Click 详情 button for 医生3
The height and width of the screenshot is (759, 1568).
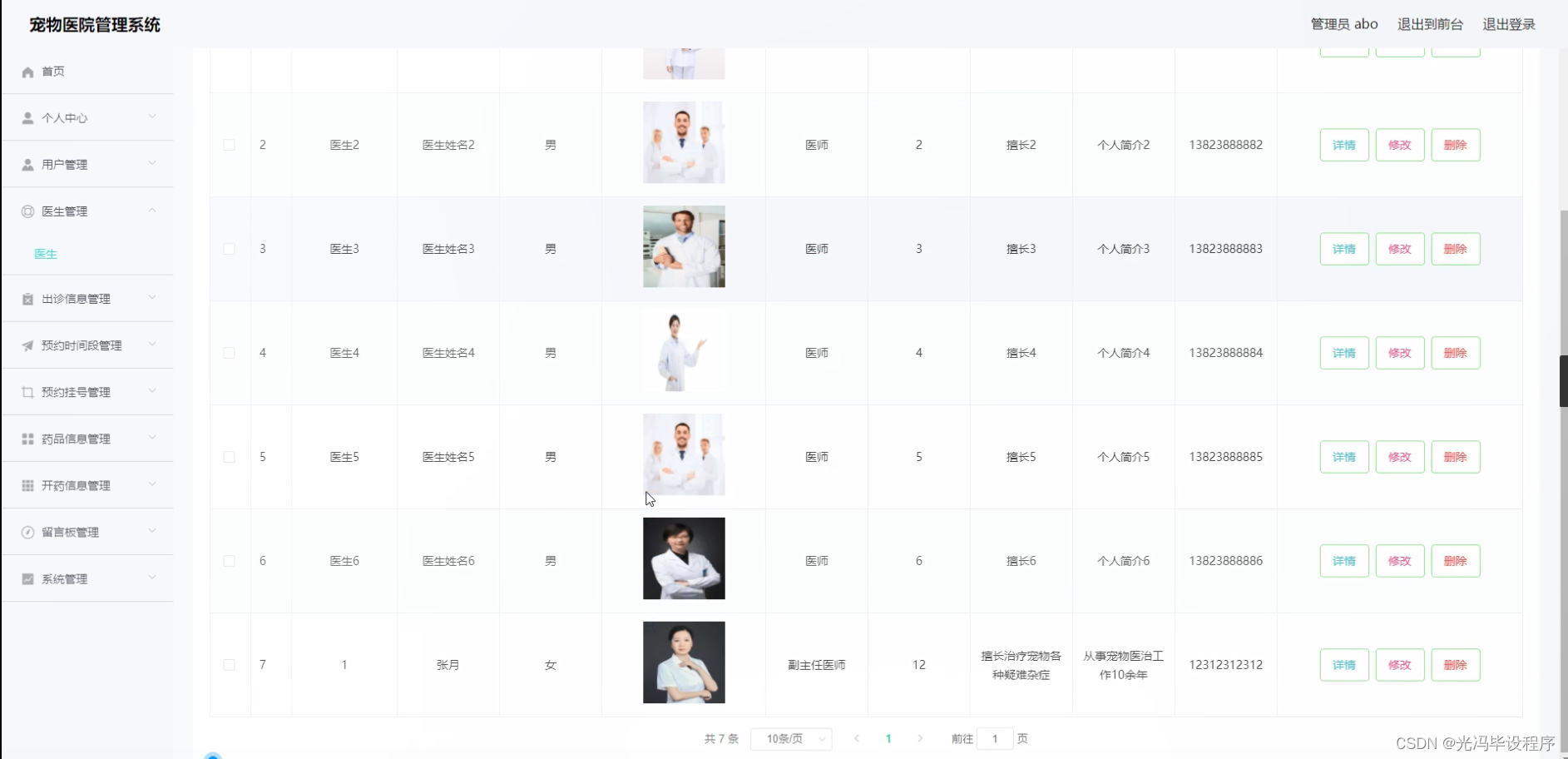click(x=1344, y=249)
